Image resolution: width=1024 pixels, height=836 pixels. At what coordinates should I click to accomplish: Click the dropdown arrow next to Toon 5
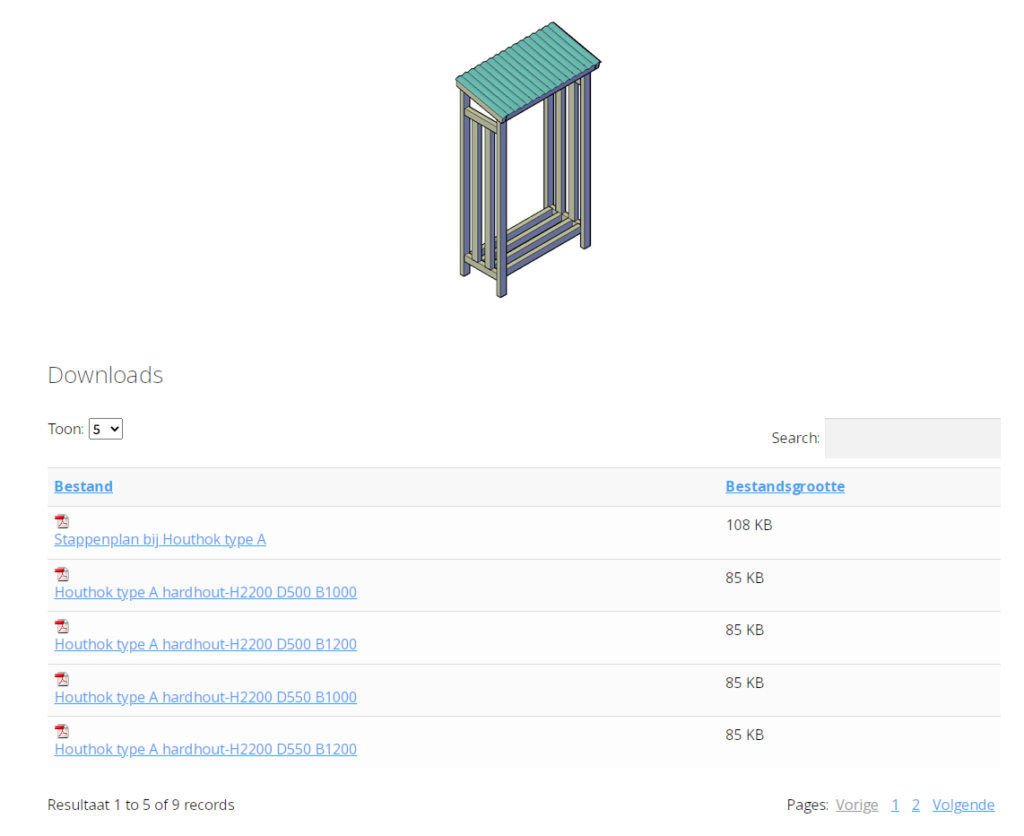(114, 428)
